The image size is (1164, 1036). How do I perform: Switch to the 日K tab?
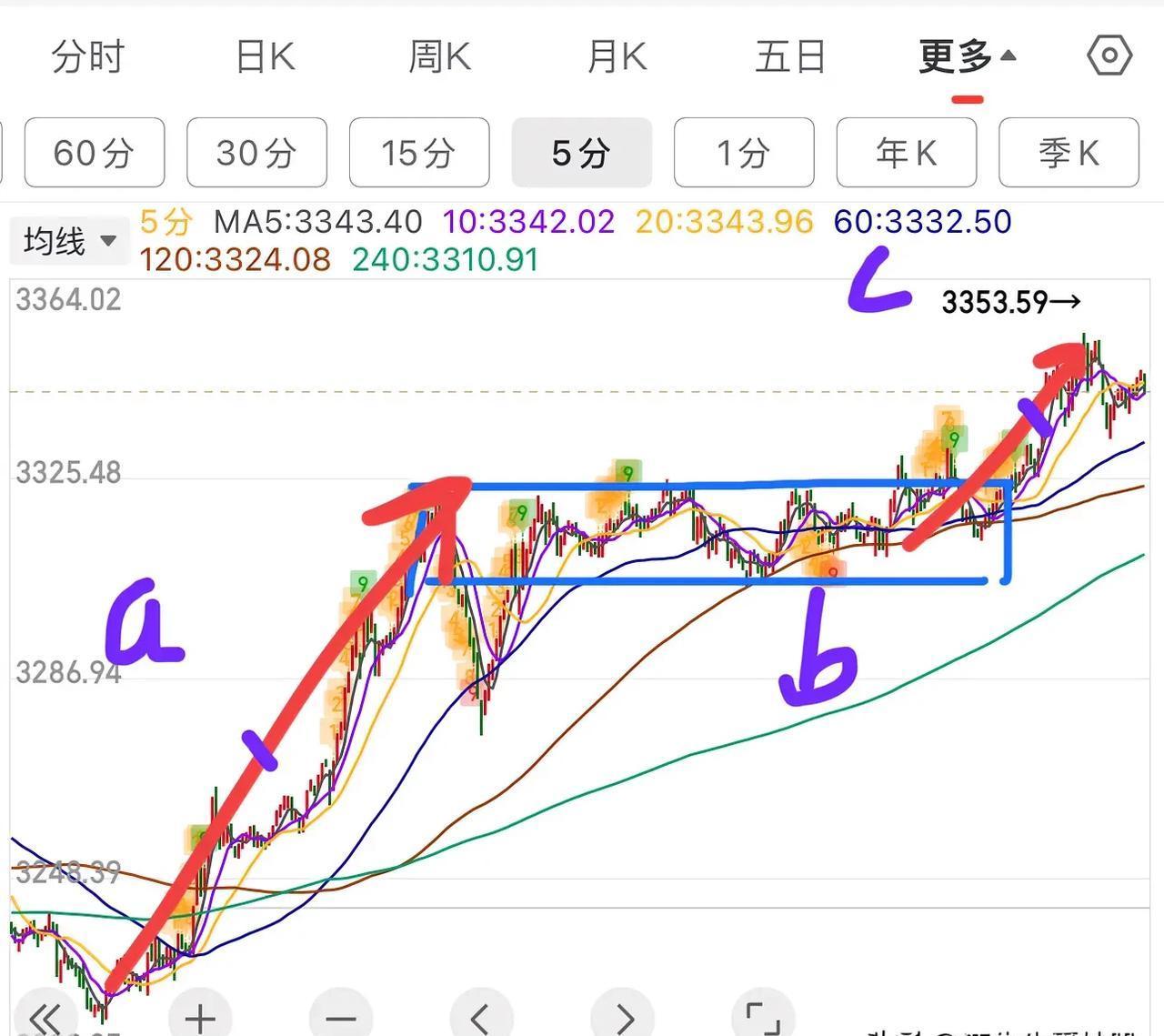pyautogui.click(x=262, y=55)
